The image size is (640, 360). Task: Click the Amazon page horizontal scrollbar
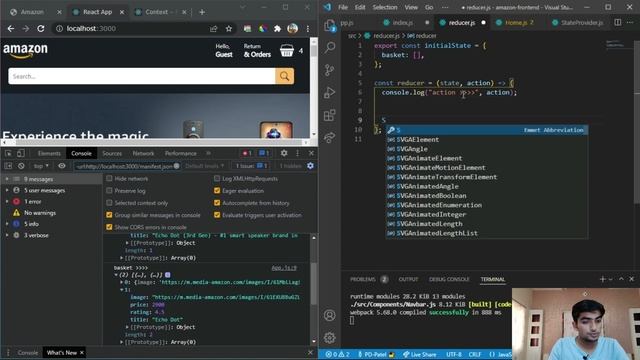pos(155,142)
